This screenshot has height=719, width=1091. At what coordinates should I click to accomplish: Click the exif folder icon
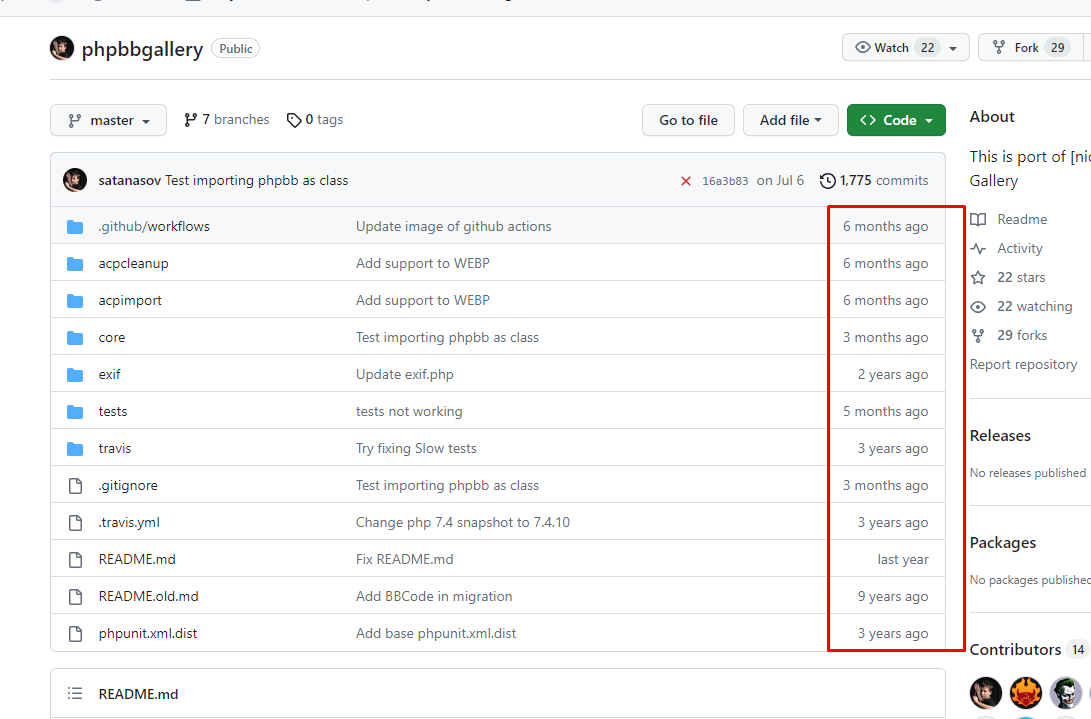[x=75, y=374]
